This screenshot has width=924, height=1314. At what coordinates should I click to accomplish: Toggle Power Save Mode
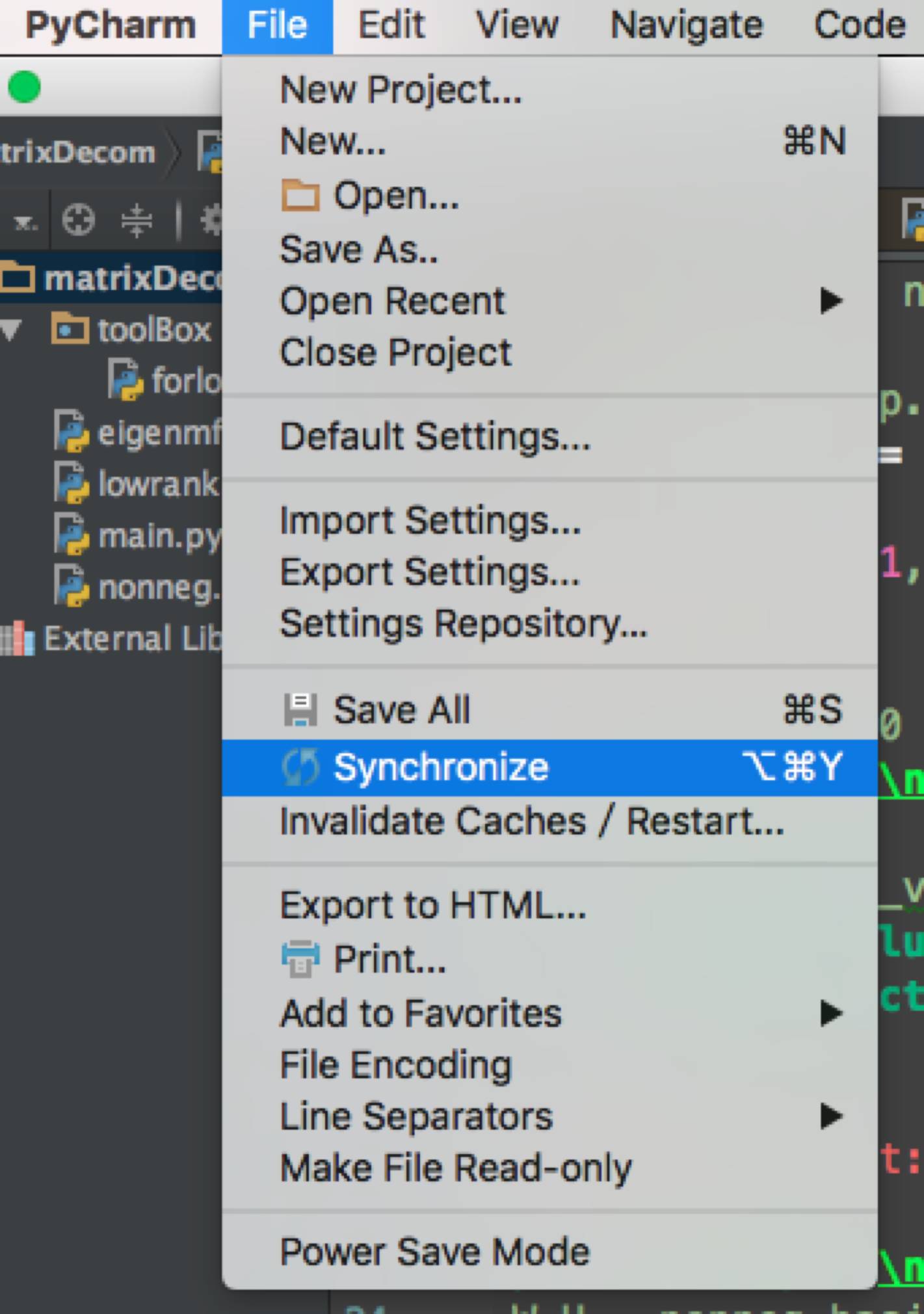click(550, 1252)
